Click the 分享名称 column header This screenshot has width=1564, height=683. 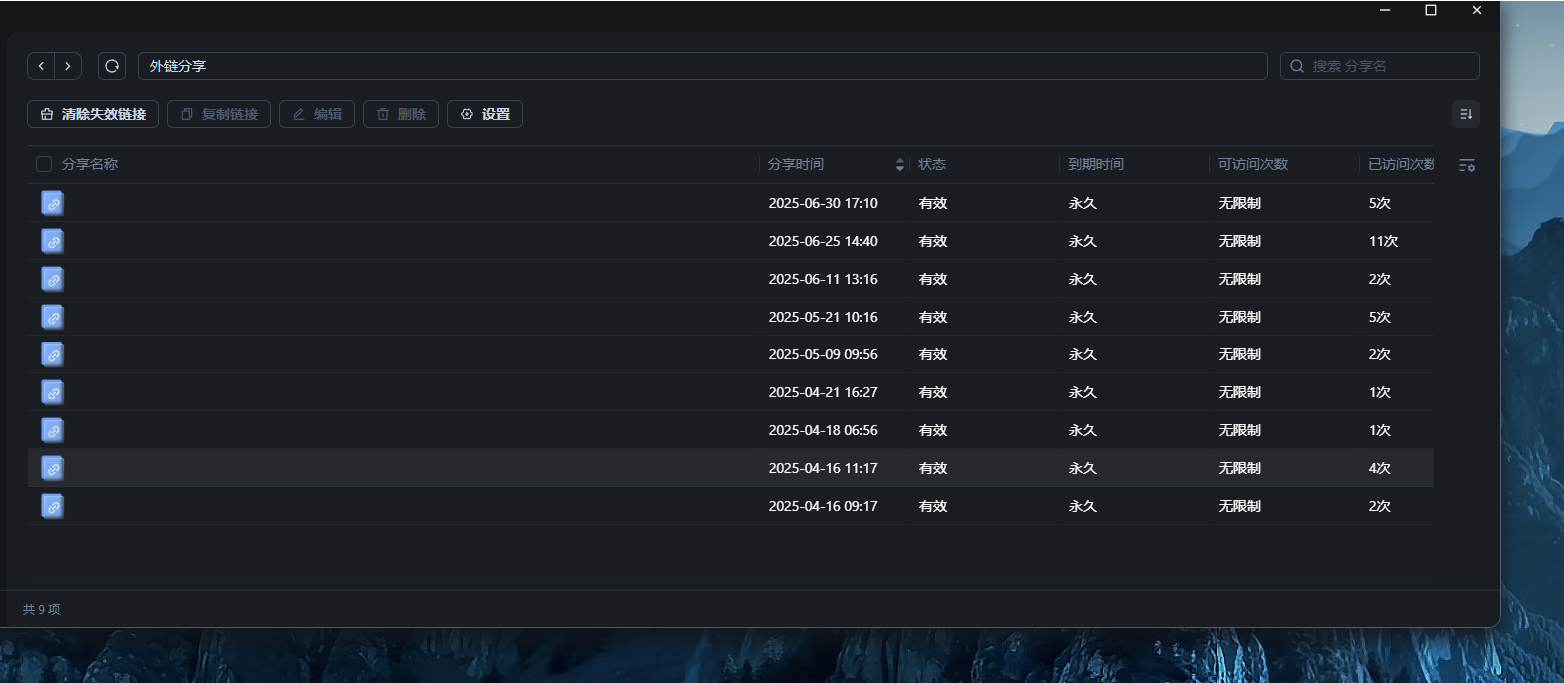(90, 164)
